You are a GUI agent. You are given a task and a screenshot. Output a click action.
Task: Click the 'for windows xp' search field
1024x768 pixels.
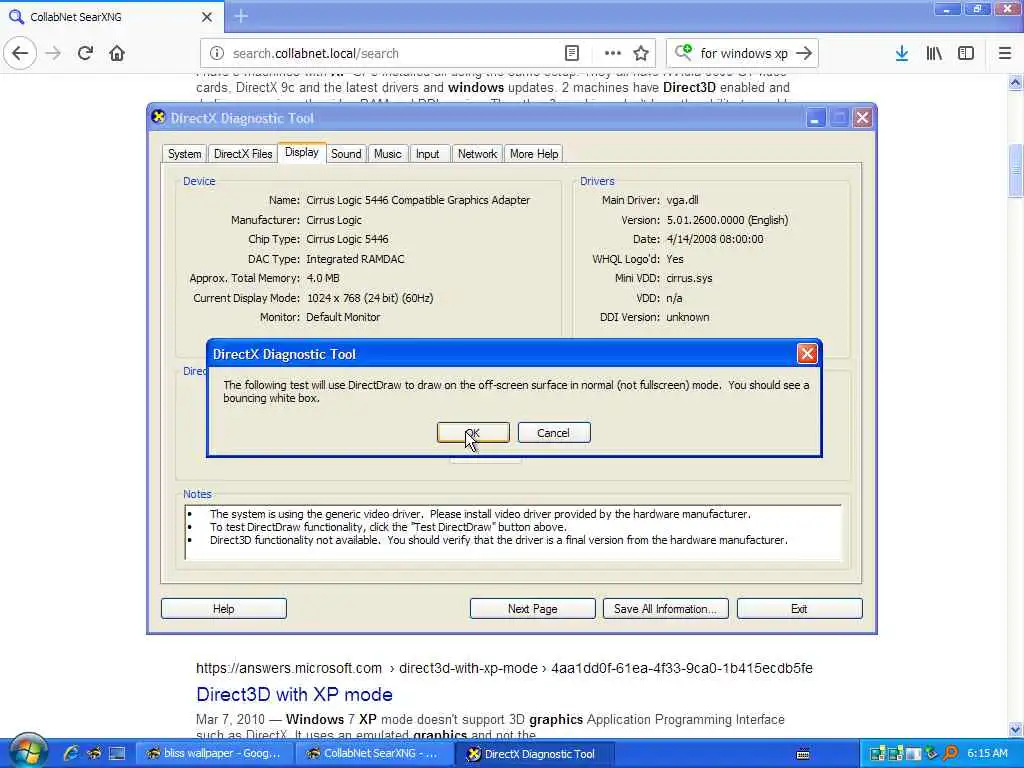pos(744,53)
